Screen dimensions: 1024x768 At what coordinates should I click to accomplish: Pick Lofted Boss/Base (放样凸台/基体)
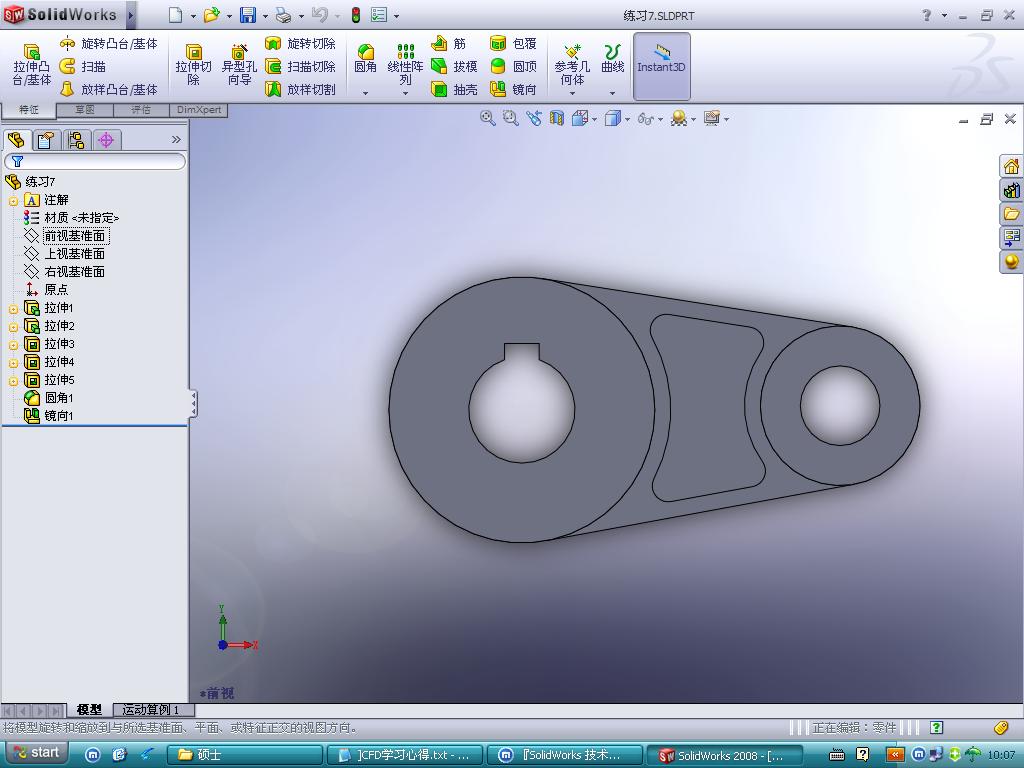coord(108,89)
